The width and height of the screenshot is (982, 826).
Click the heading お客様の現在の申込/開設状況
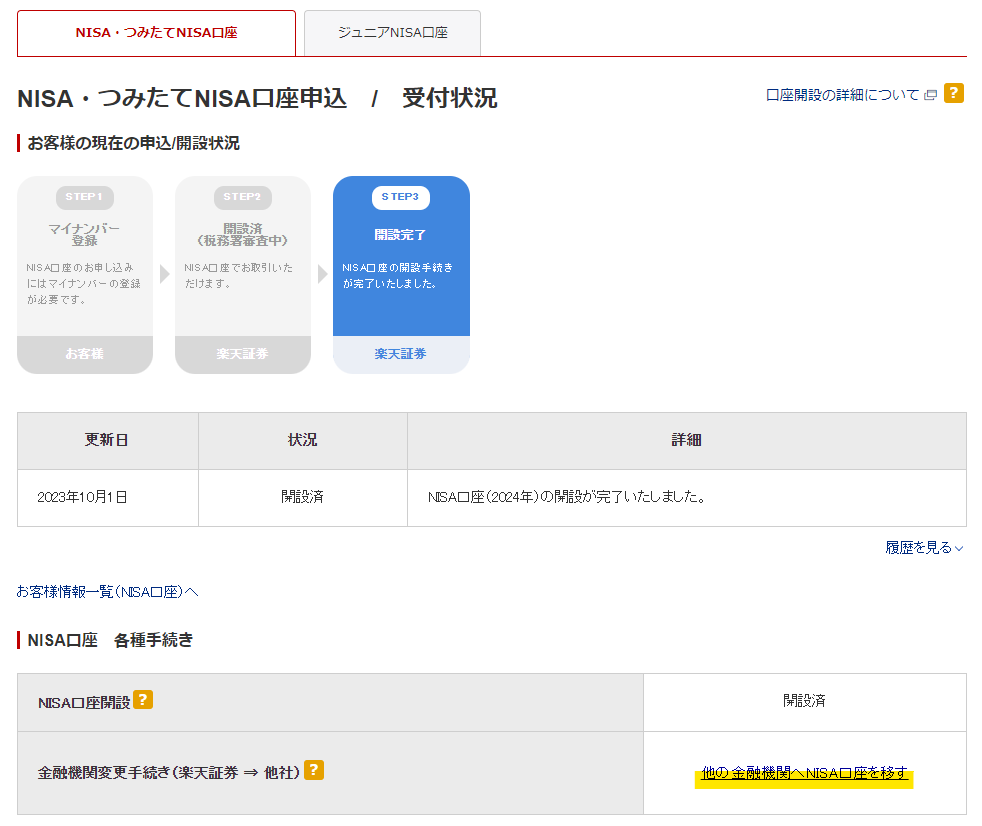pos(133,143)
